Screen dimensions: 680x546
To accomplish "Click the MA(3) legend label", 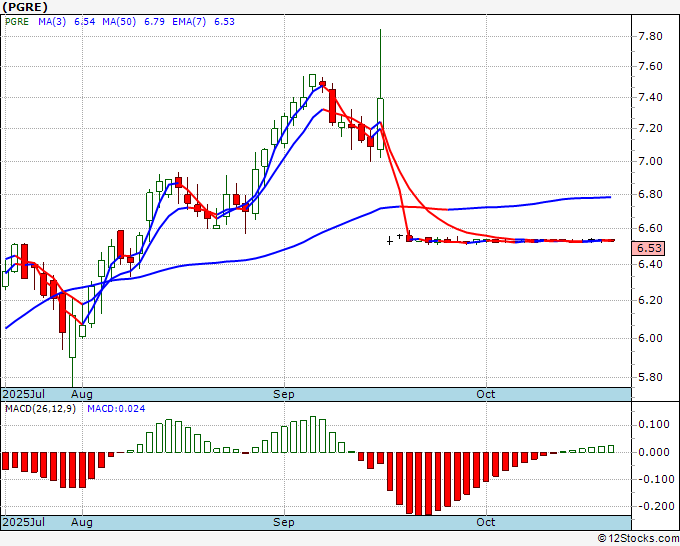I will point(52,22).
